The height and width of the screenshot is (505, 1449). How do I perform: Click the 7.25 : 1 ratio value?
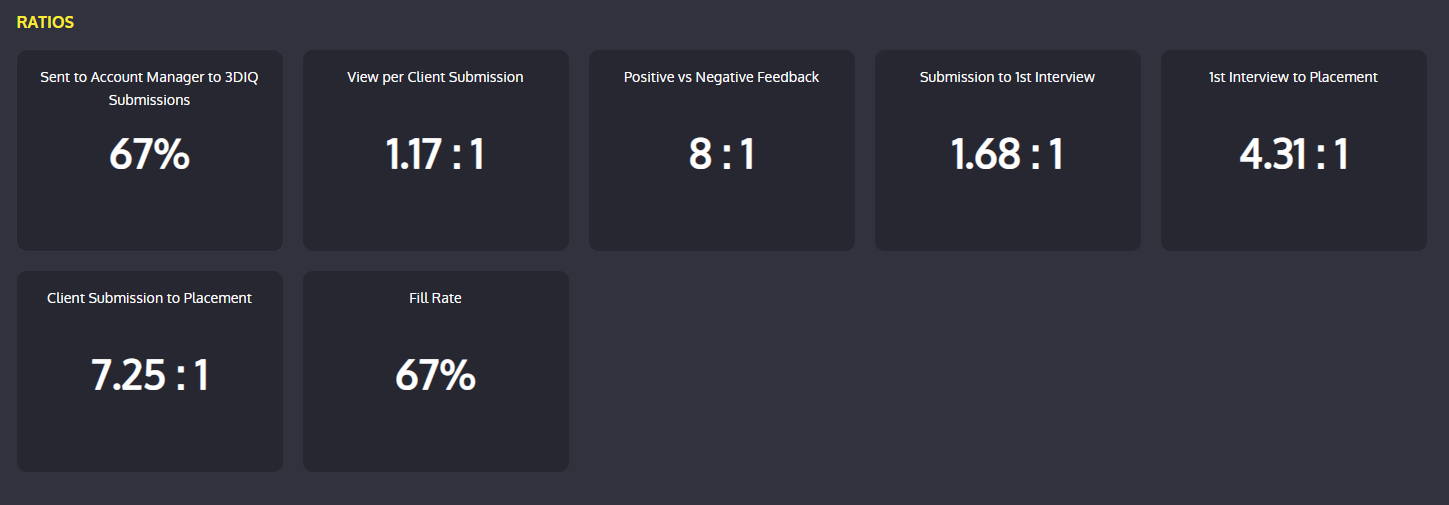click(x=150, y=375)
